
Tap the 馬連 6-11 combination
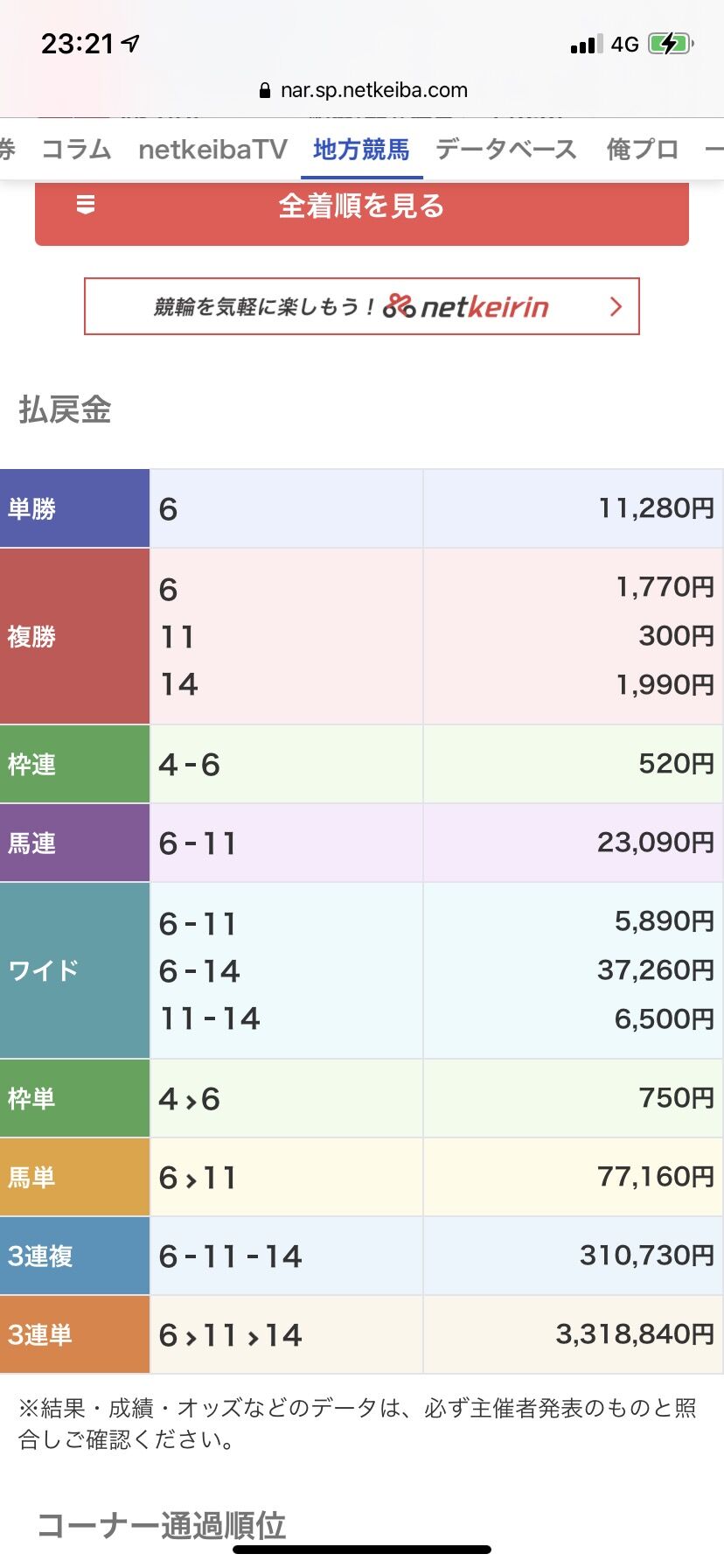[198, 843]
